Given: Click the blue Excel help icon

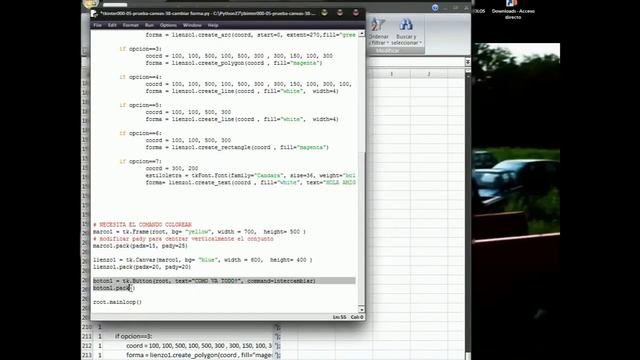Looking at the screenshot, I should tap(435, 8).
